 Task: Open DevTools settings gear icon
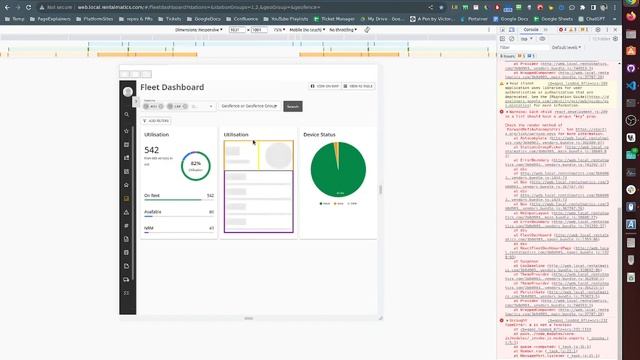[x=598, y=29]
